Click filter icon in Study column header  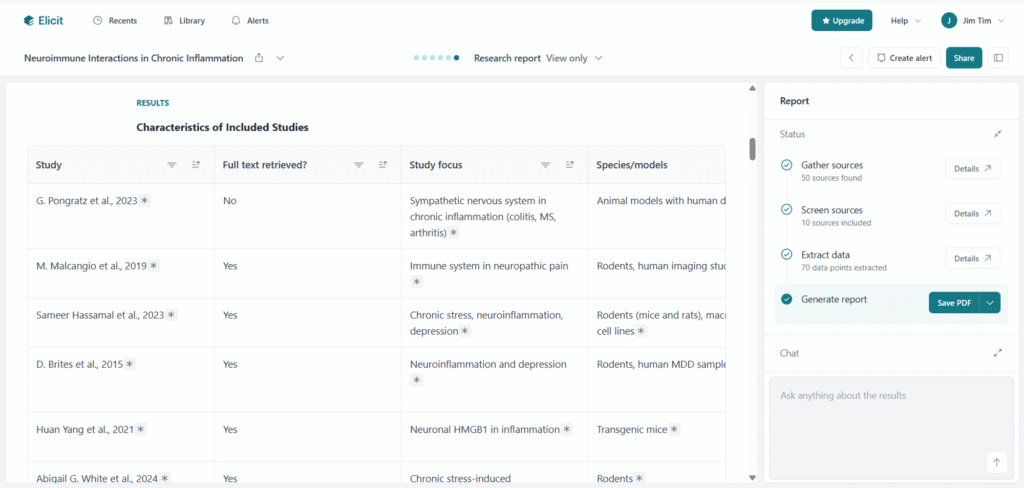[172, 165]
